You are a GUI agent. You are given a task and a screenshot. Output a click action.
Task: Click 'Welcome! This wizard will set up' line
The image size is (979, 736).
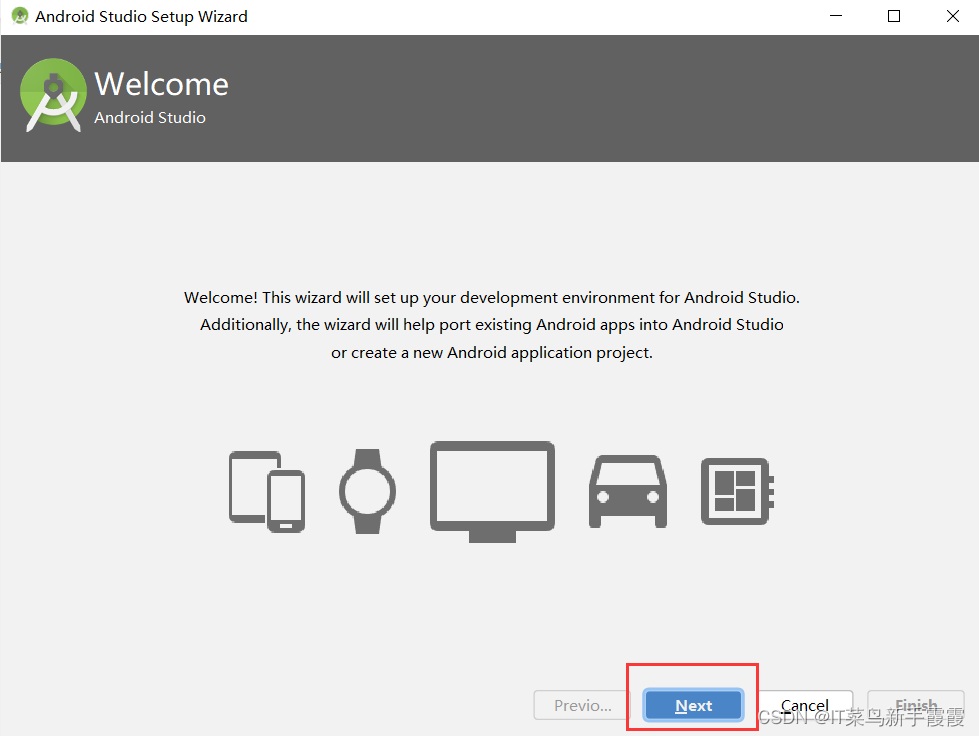tap(491, 298)
